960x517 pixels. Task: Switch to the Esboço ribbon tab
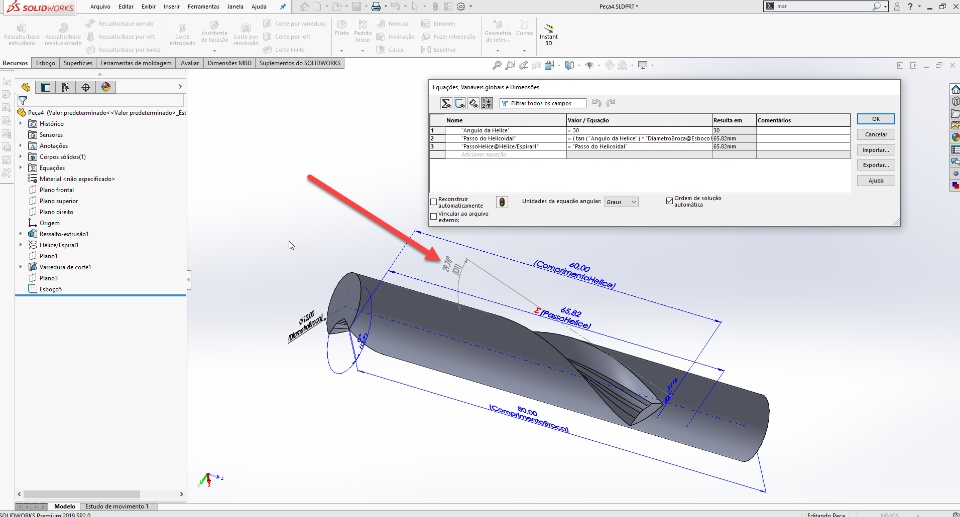[46, 63]
